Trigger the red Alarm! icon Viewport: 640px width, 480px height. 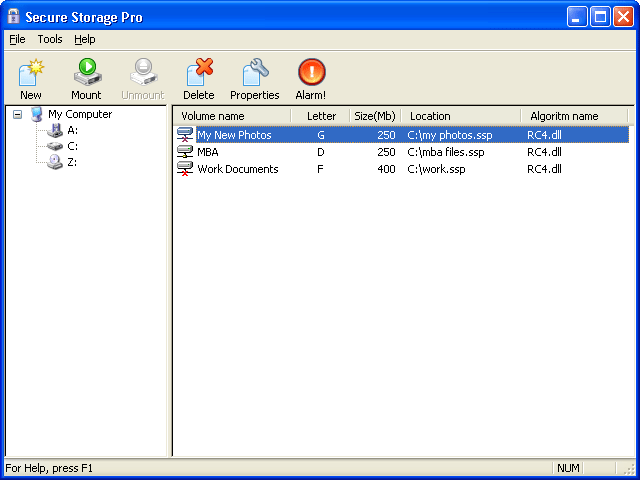click(311, 72)
